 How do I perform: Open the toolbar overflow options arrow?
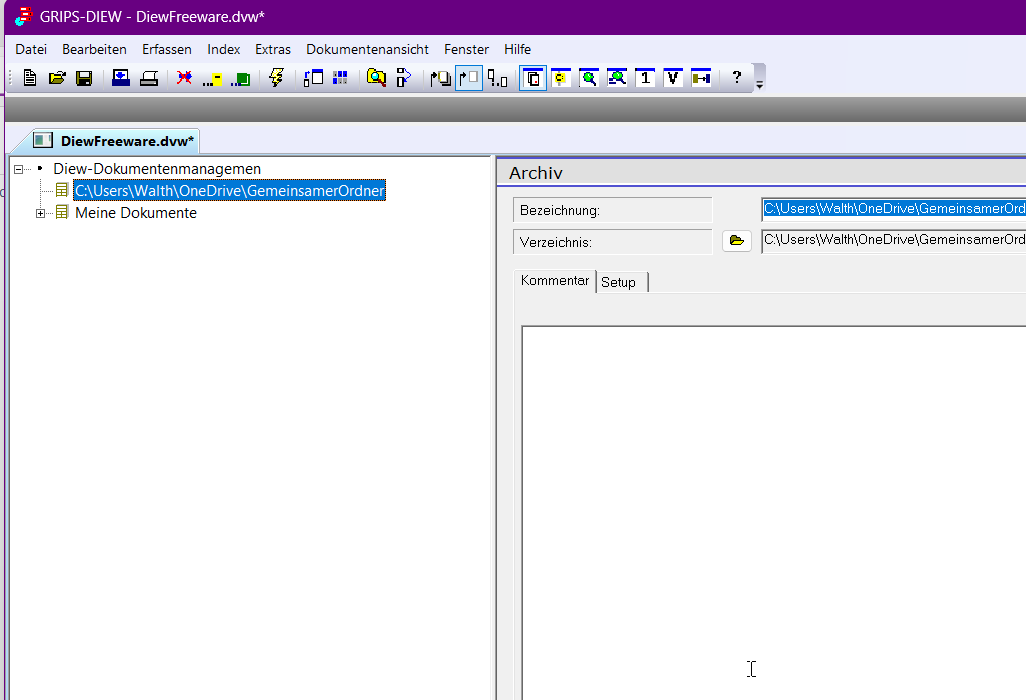(x=759, y=85)
